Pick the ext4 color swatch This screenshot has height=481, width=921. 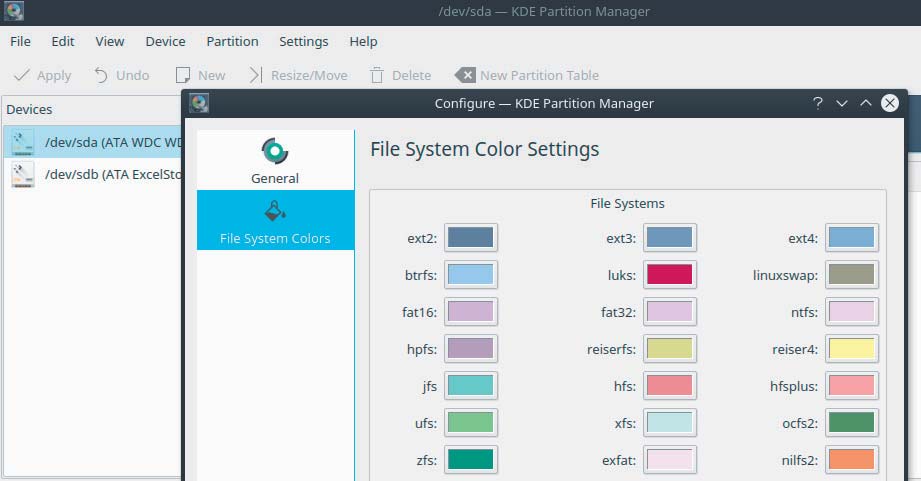[x=852, y=237]
